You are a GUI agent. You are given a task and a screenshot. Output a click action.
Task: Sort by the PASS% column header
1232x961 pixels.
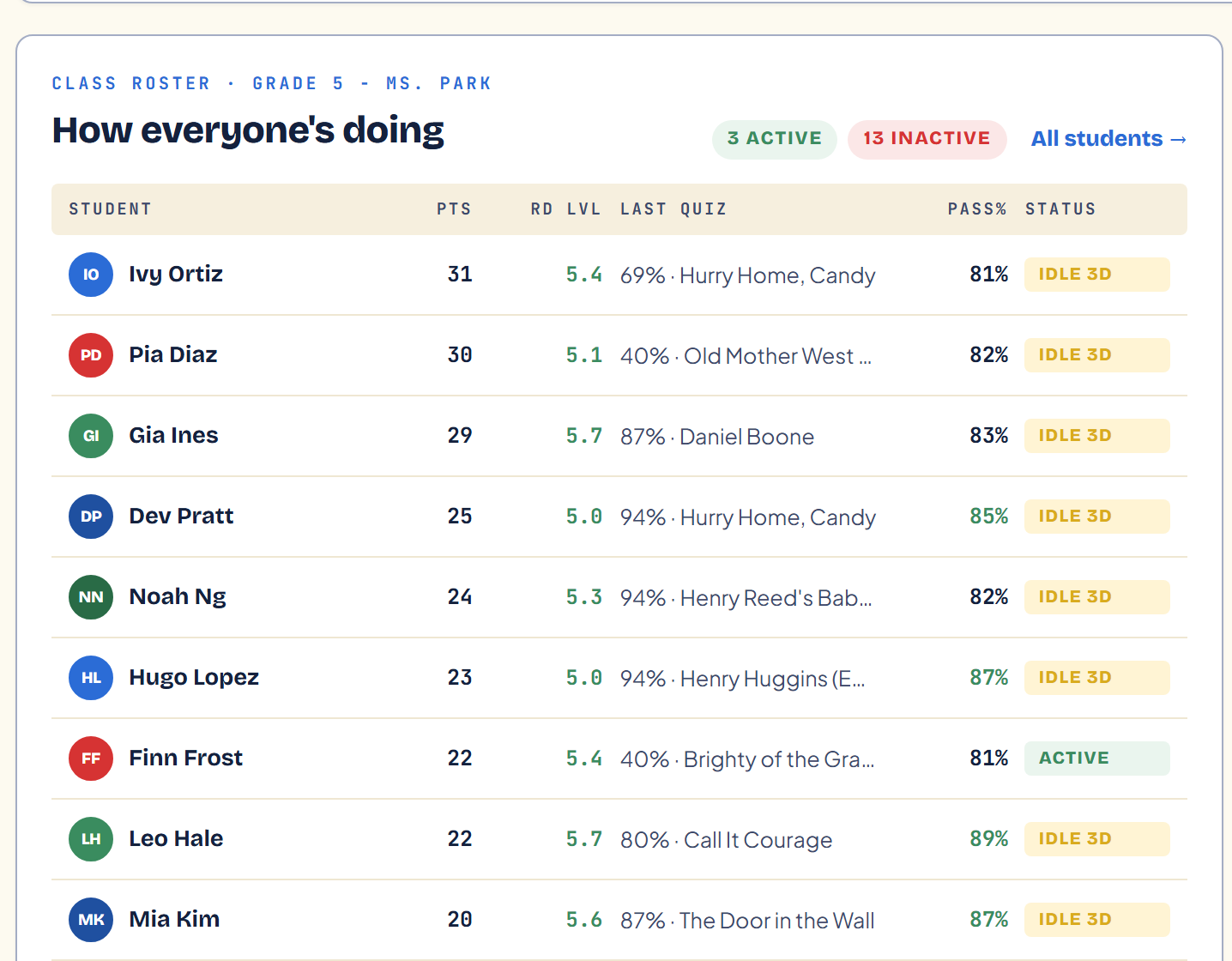click(977, 209)
